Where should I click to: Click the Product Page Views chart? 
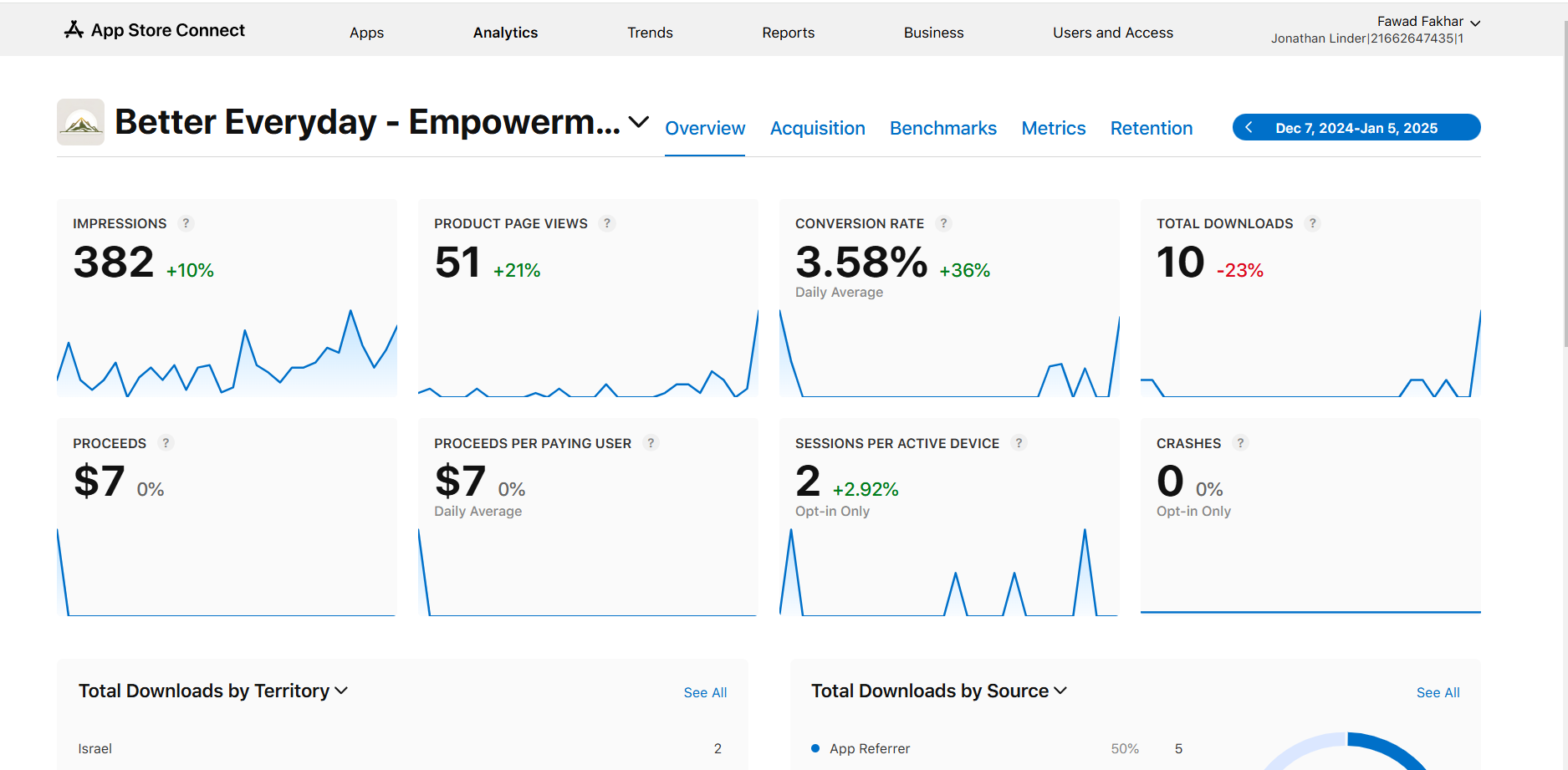(588, 353)
